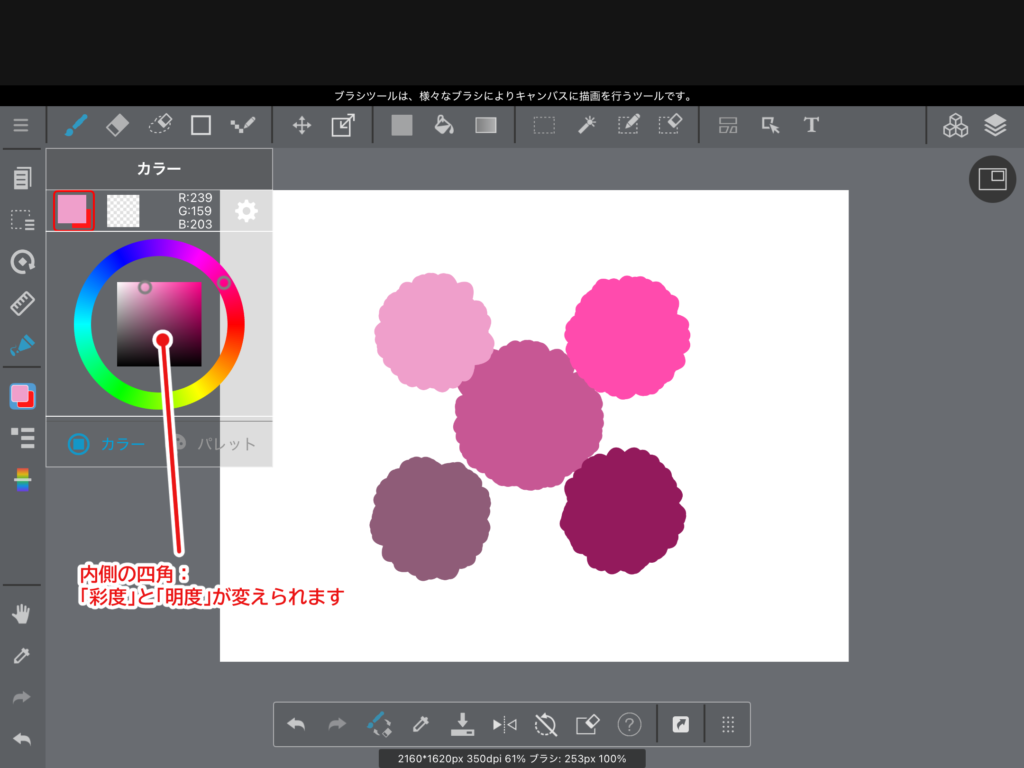
Task: Open the hamburger main menu
Action: [x=21, y=125]
